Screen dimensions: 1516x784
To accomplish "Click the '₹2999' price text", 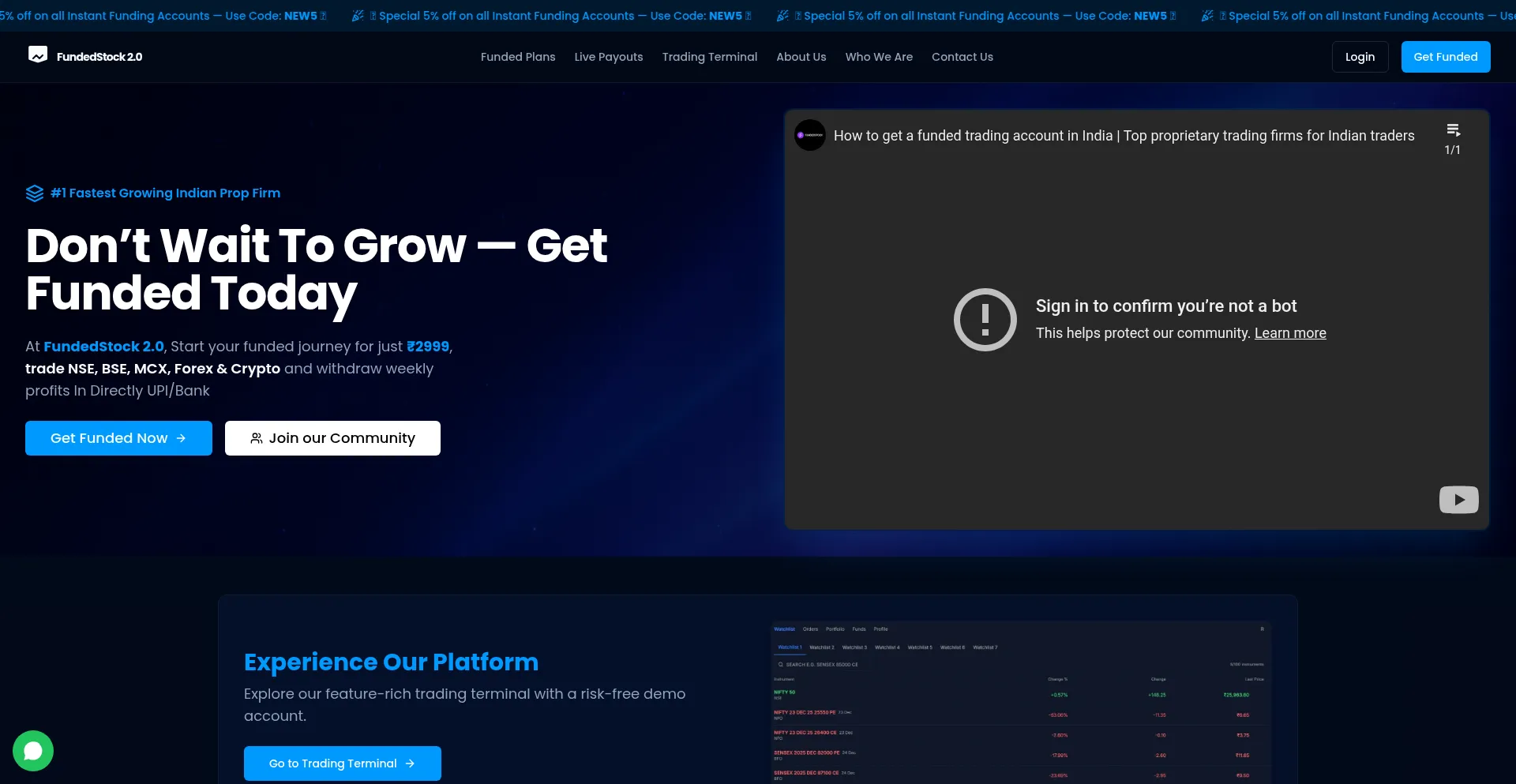I will (428, 347).
